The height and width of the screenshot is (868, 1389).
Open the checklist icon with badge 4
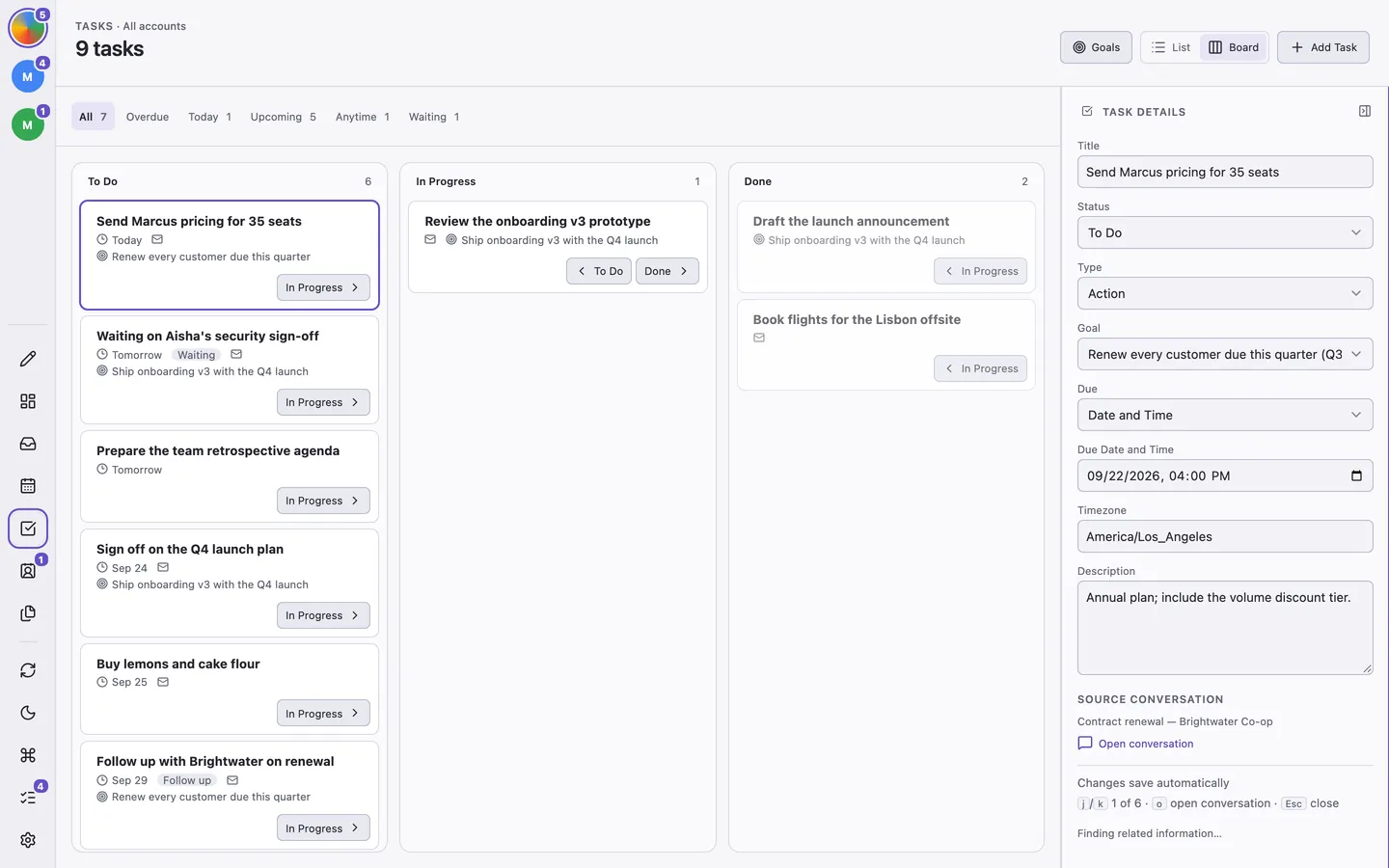tap(28, 798)
